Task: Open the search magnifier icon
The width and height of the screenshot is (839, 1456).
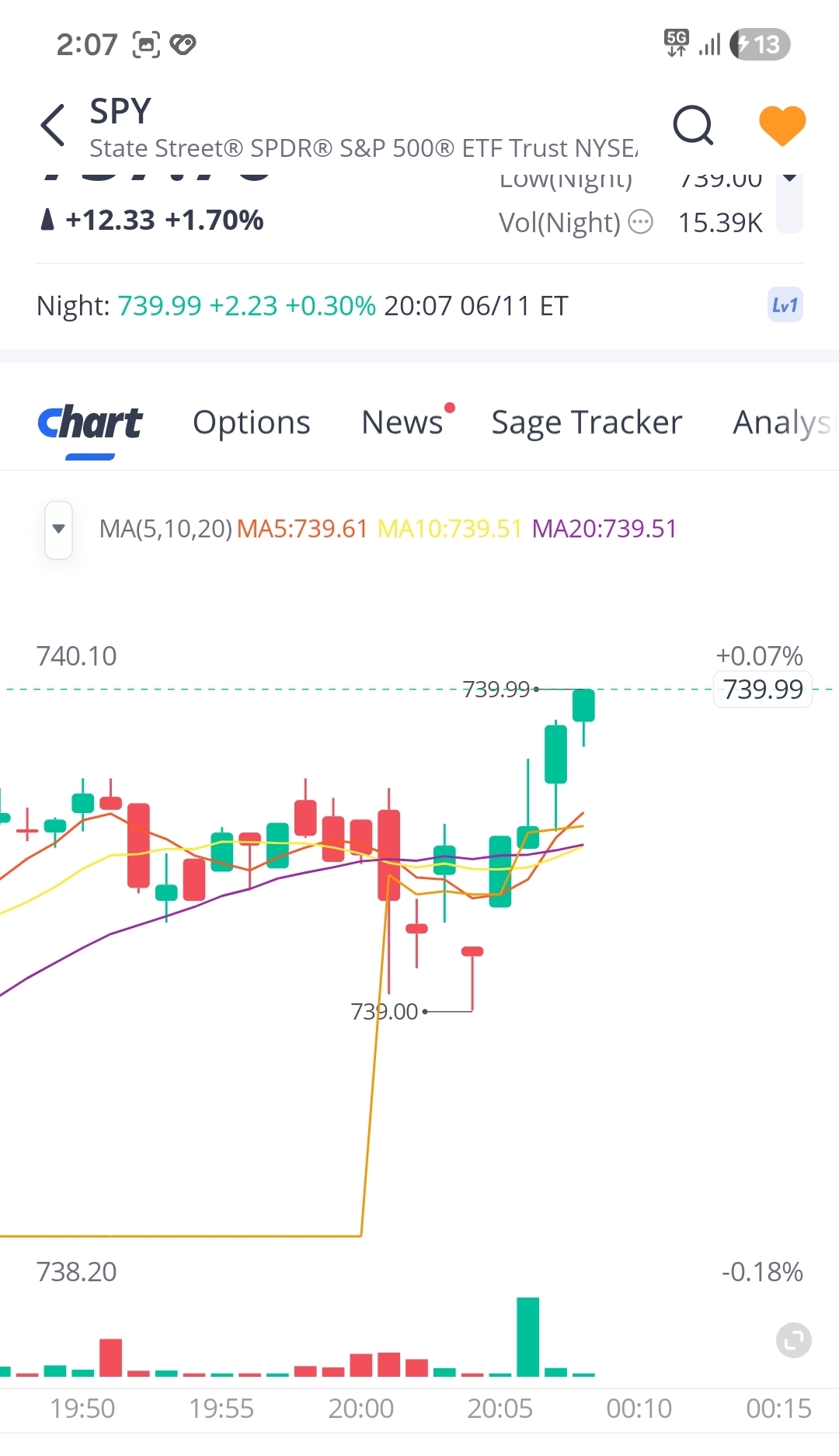Action: point(693,125)
